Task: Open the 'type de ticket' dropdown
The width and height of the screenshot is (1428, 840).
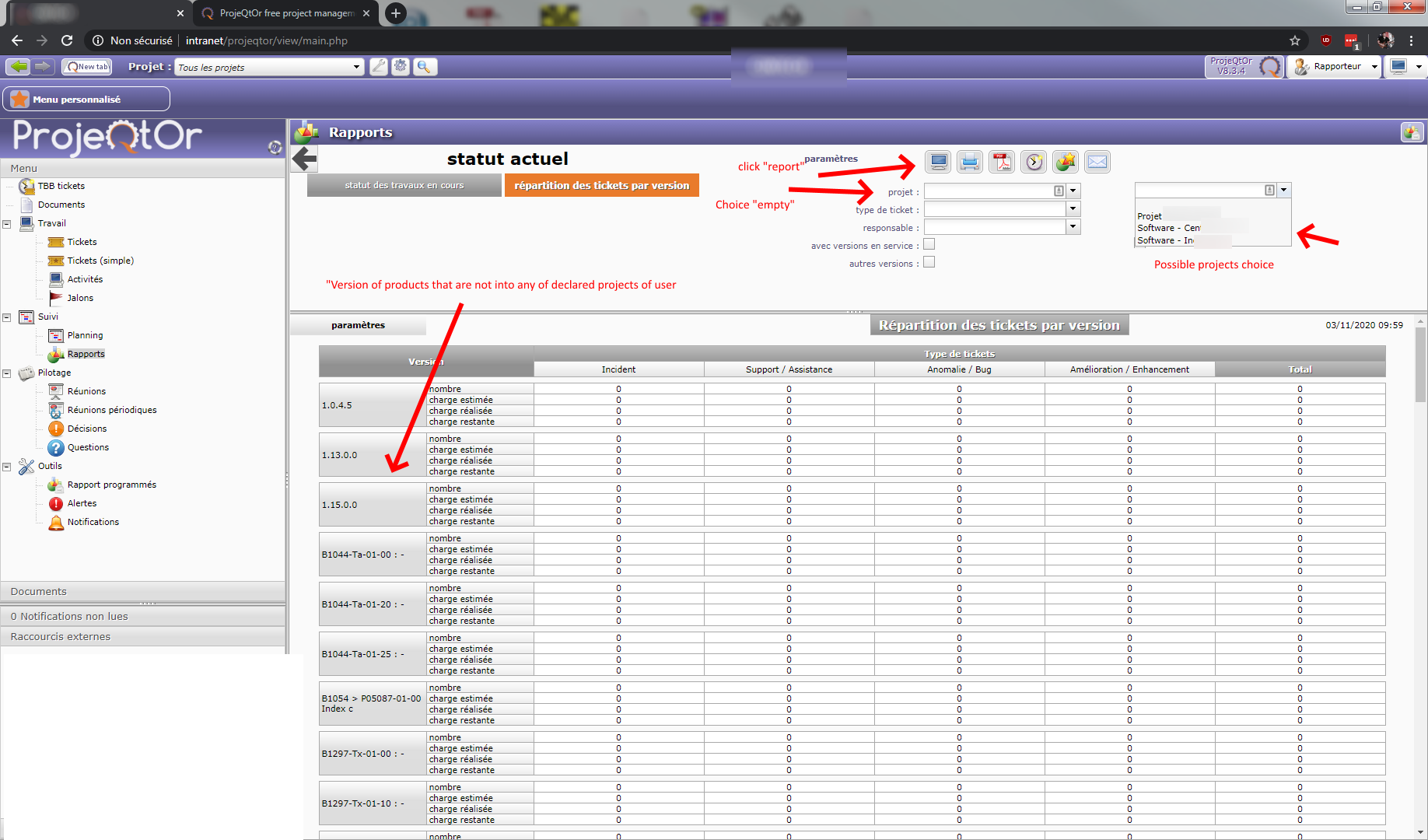Action: 1073,209
